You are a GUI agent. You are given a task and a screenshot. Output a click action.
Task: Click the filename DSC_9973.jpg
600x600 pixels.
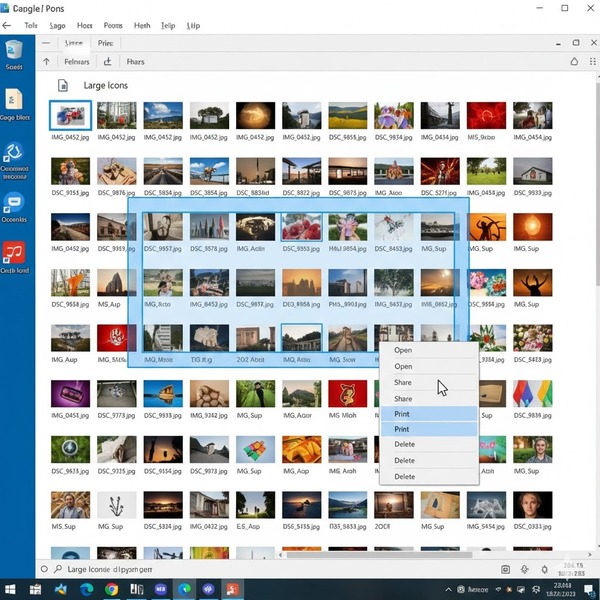(209, 471)
